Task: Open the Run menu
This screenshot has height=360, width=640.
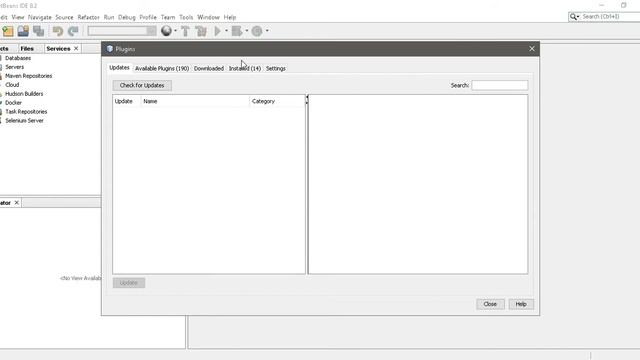Action: click(109, 17)
